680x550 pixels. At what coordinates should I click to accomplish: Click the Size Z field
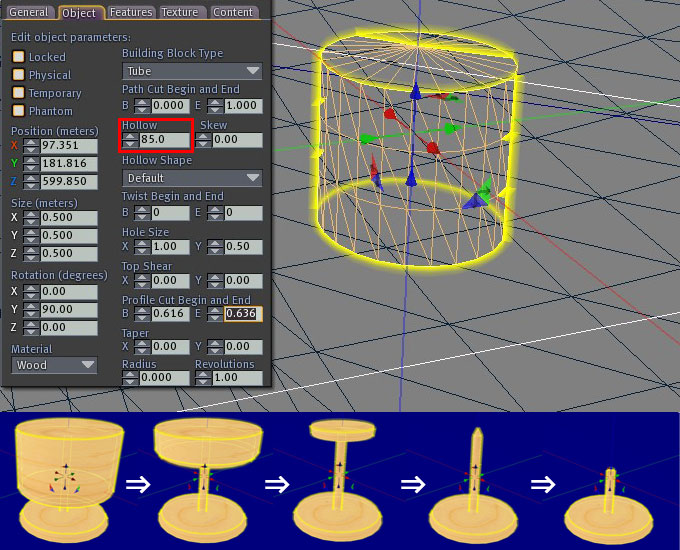pos(69,253)
